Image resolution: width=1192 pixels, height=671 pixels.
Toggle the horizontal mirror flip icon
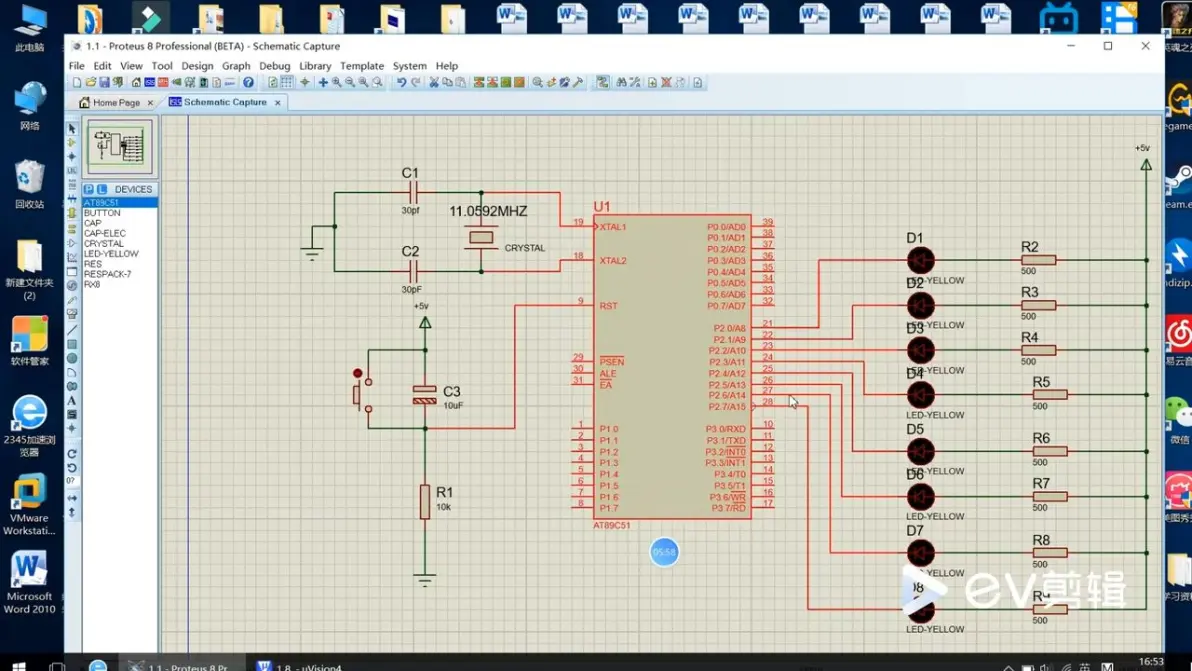(72, 498)
